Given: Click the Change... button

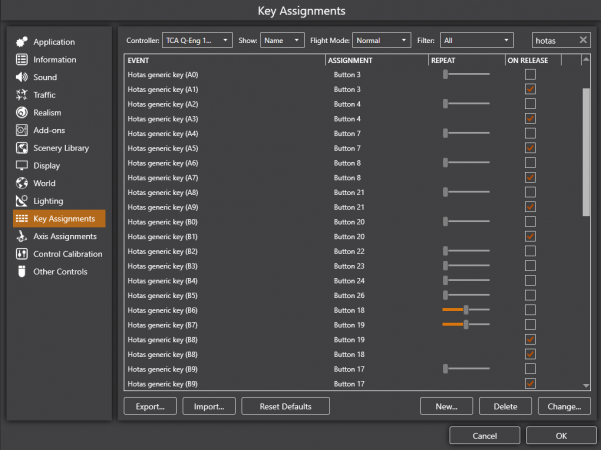Looking at the screenshot, I should [564, 406].
